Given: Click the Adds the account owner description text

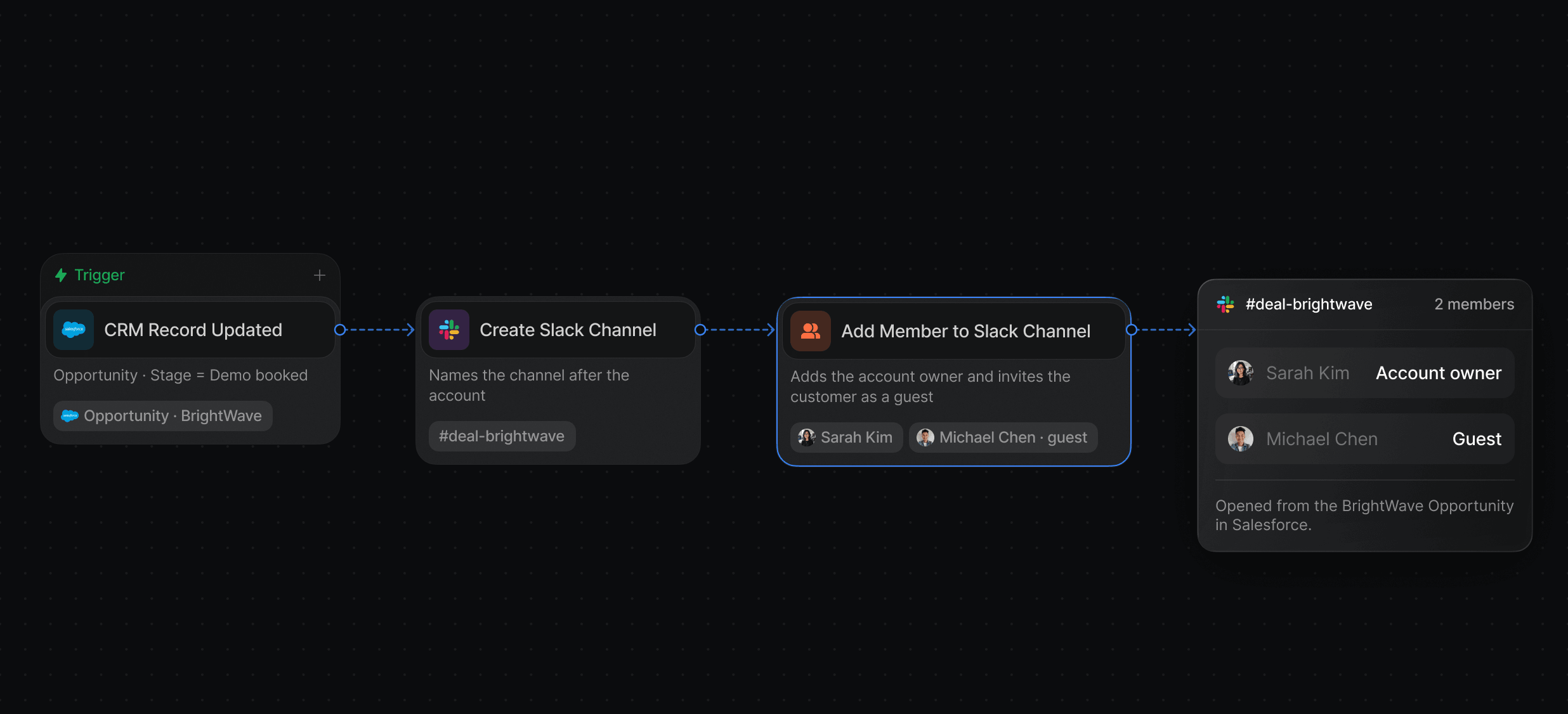Looking at the screenshot, I should point(930,387).
